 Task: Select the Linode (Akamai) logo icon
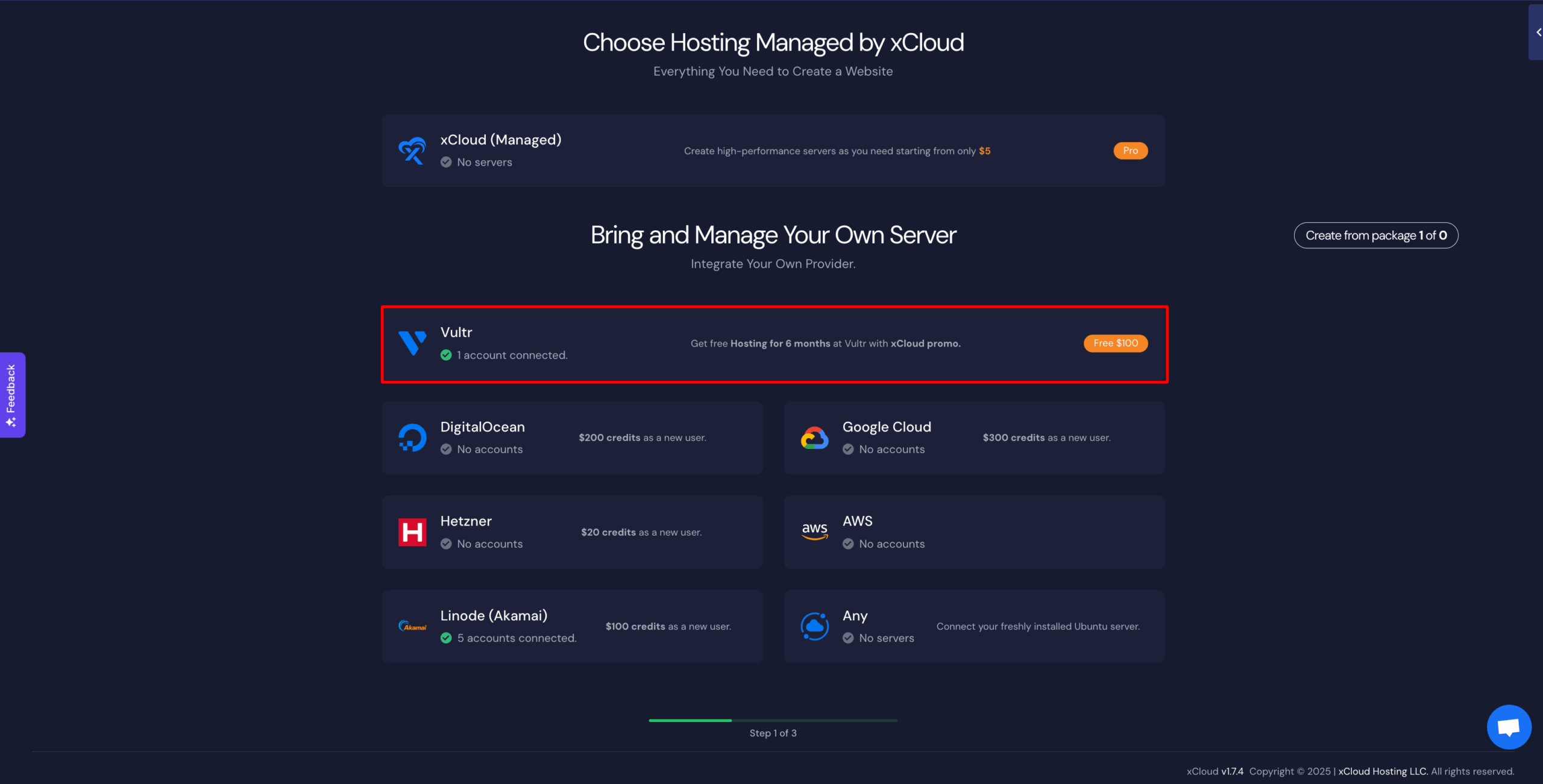click(413, 626)
